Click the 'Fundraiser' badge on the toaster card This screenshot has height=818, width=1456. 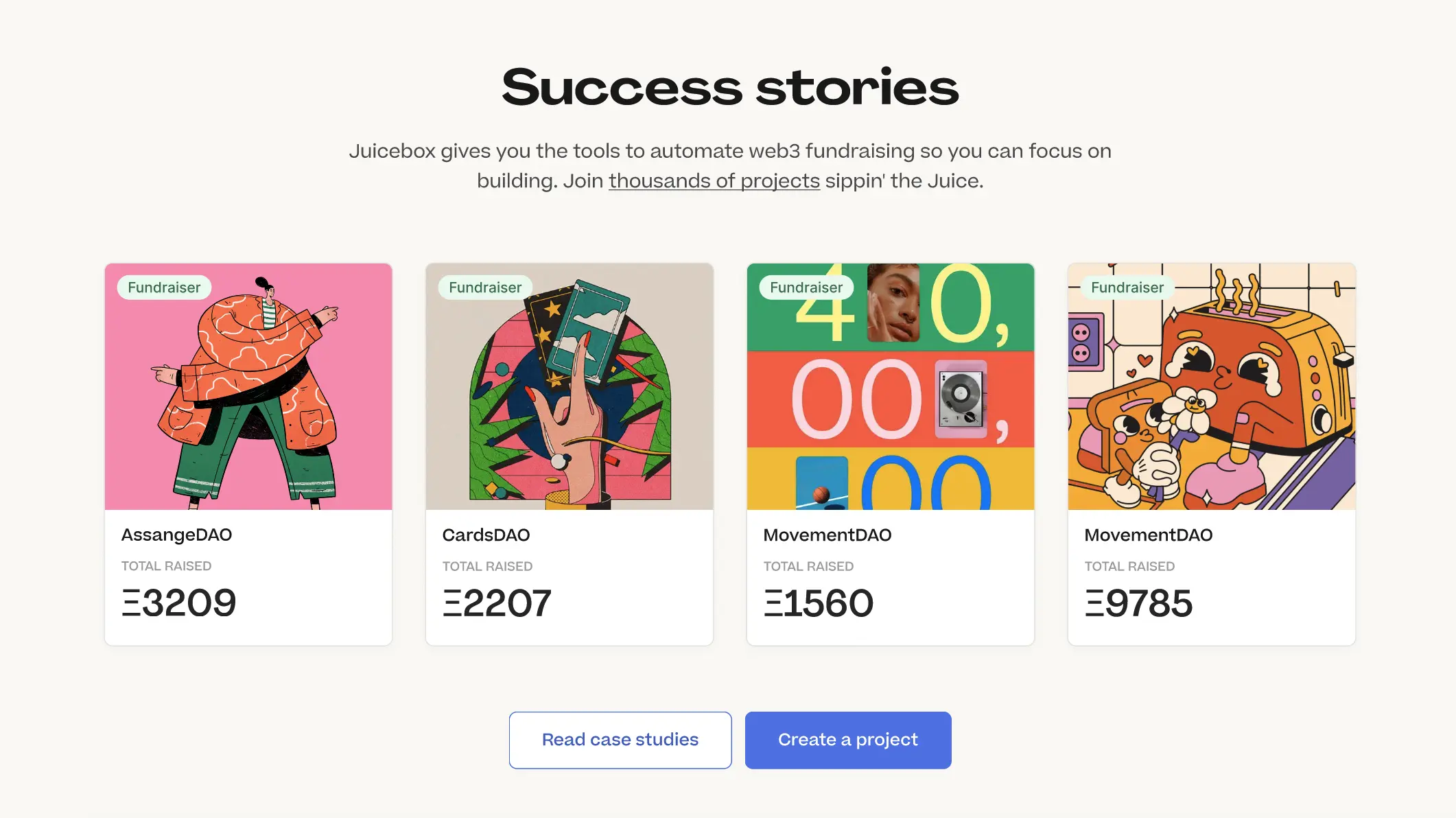(1127, 288)
